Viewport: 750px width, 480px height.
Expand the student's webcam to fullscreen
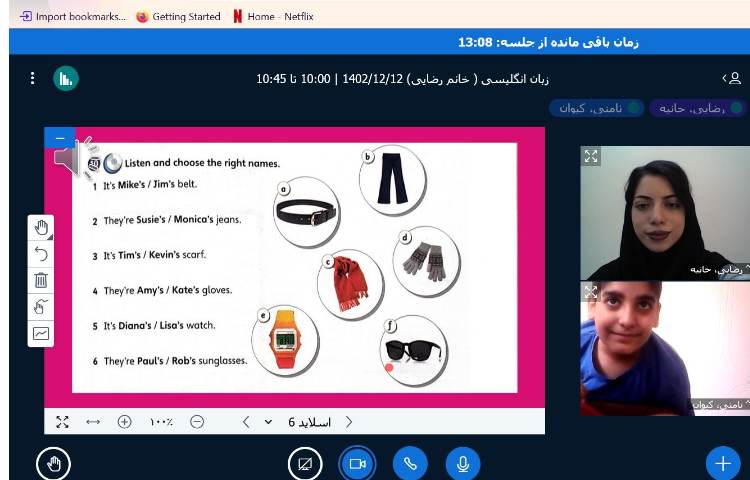(591, 292)
